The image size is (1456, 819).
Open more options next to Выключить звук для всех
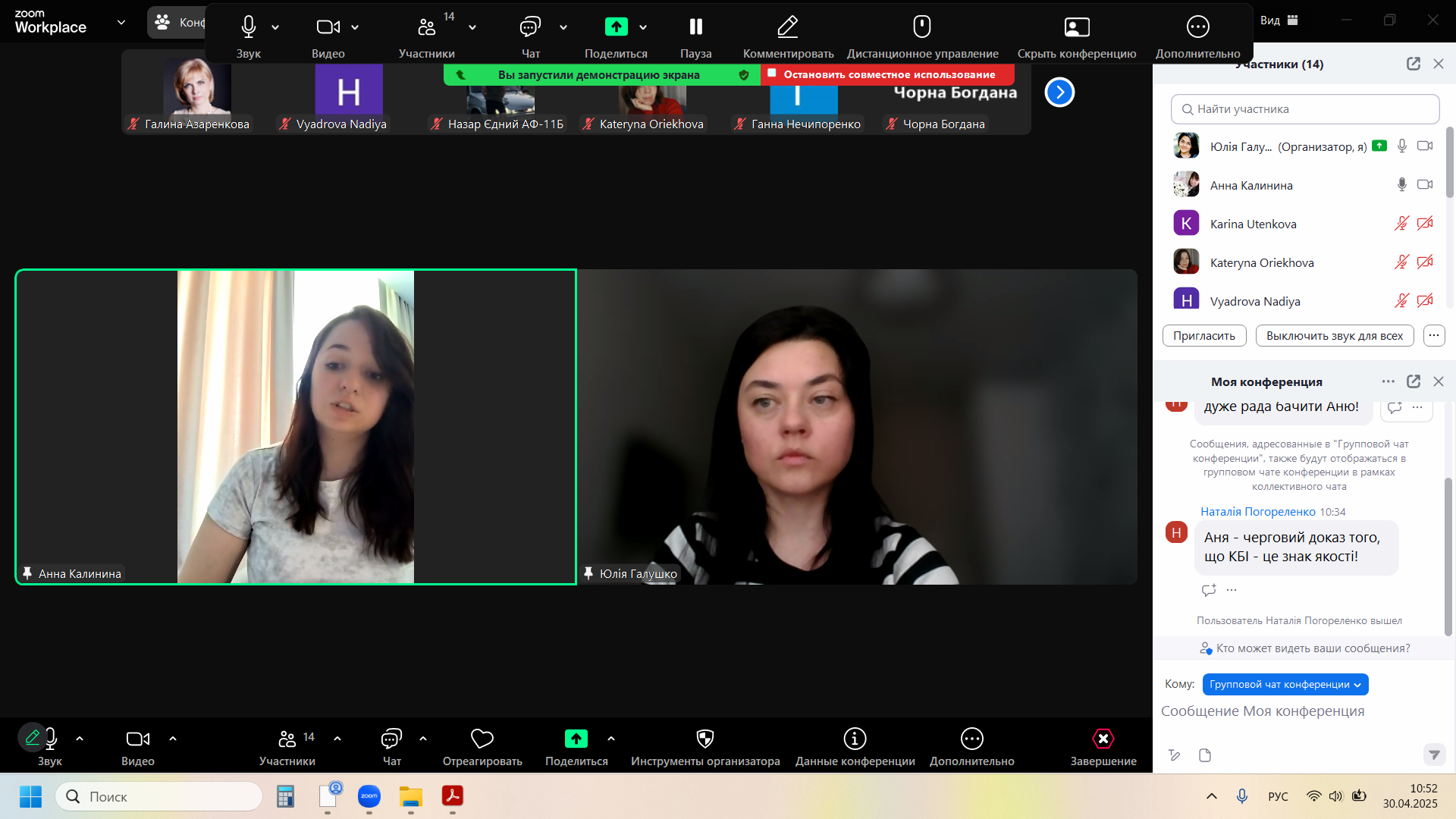[x=1434, y=336]
